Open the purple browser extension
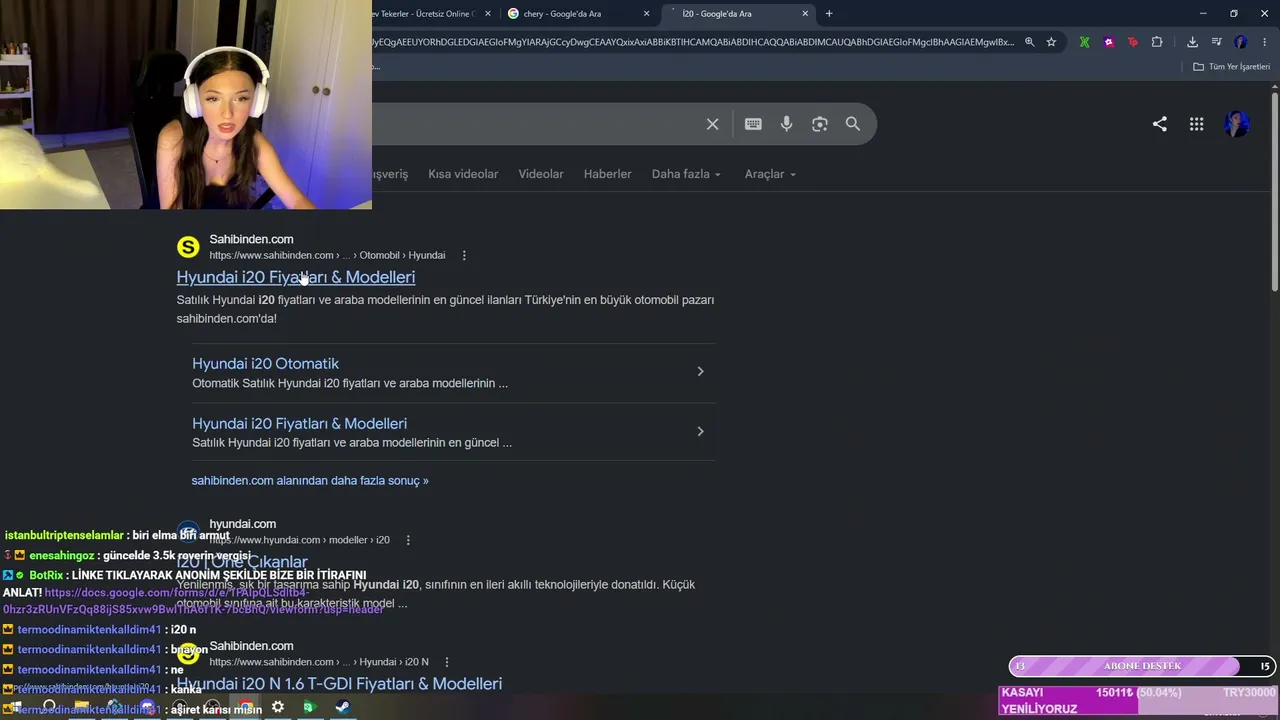 click(1108, 42)
